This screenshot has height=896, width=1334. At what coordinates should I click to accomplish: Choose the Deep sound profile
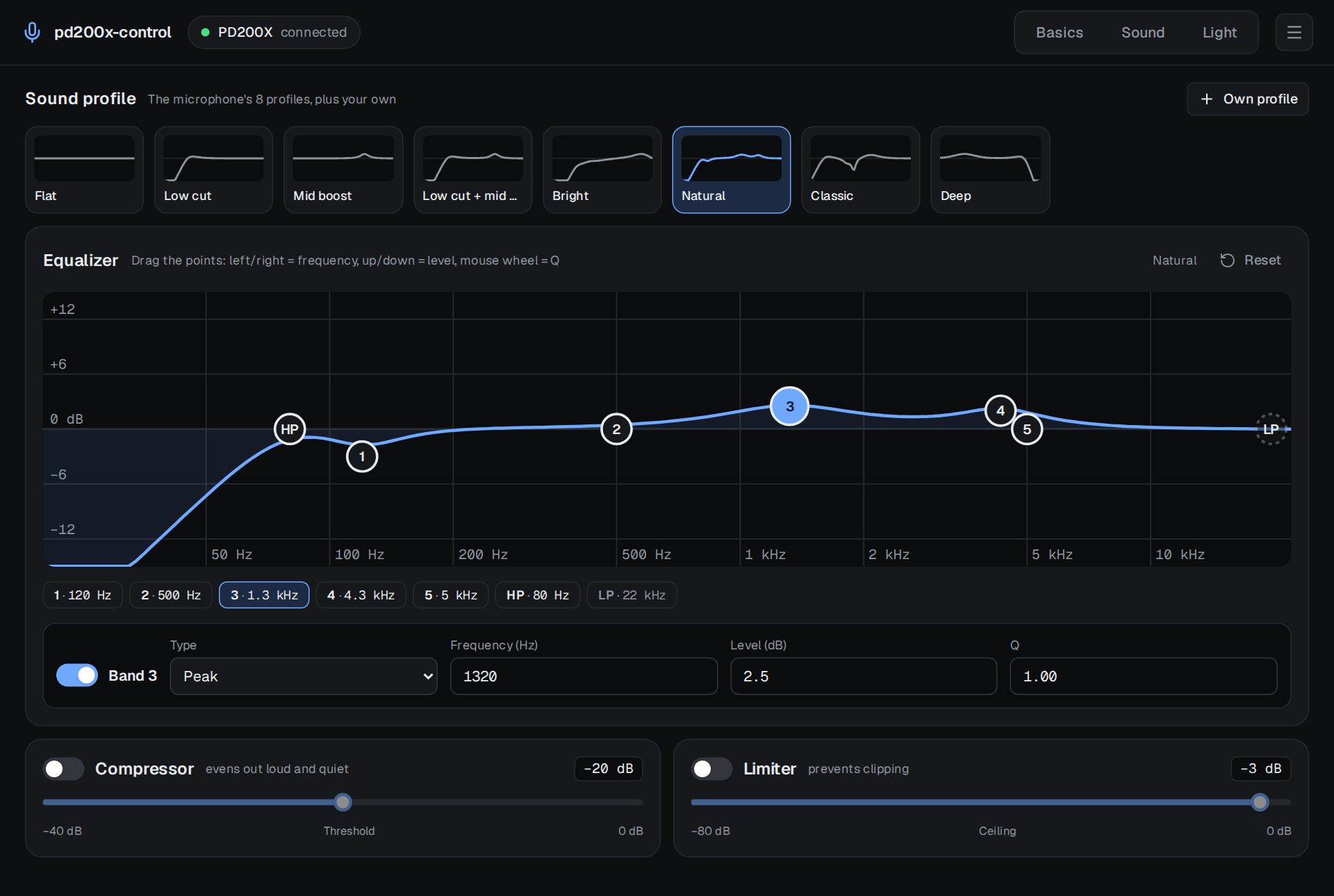(990, 169)
